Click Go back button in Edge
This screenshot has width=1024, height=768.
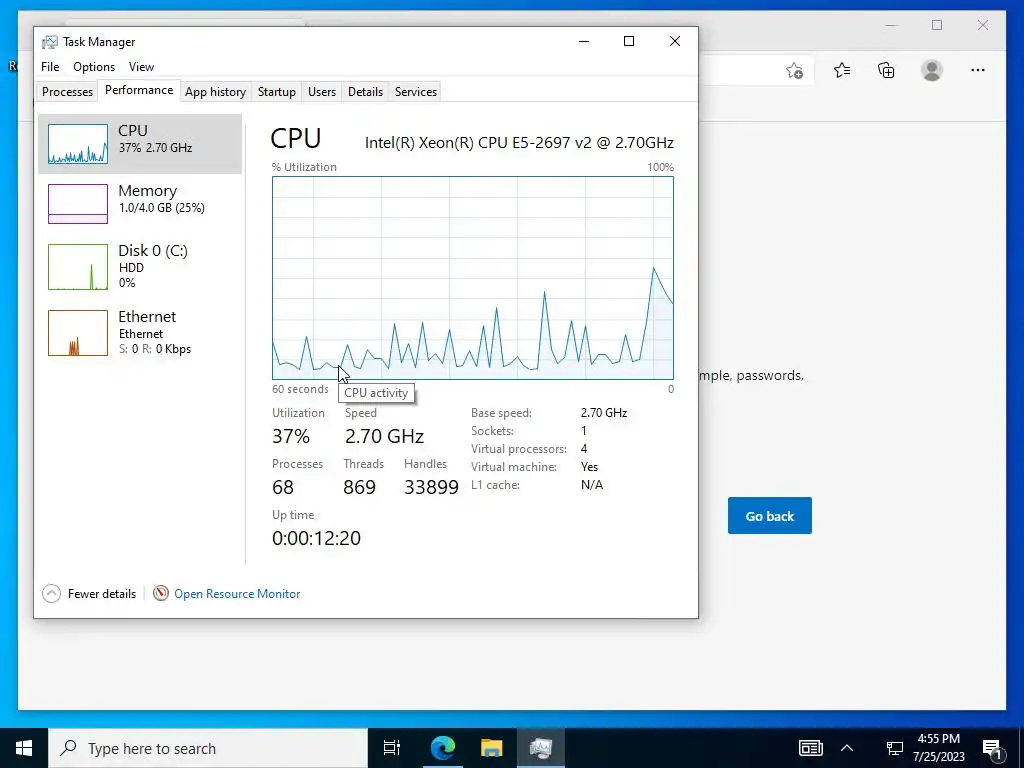pyautogui.click(x=770, y=515)
